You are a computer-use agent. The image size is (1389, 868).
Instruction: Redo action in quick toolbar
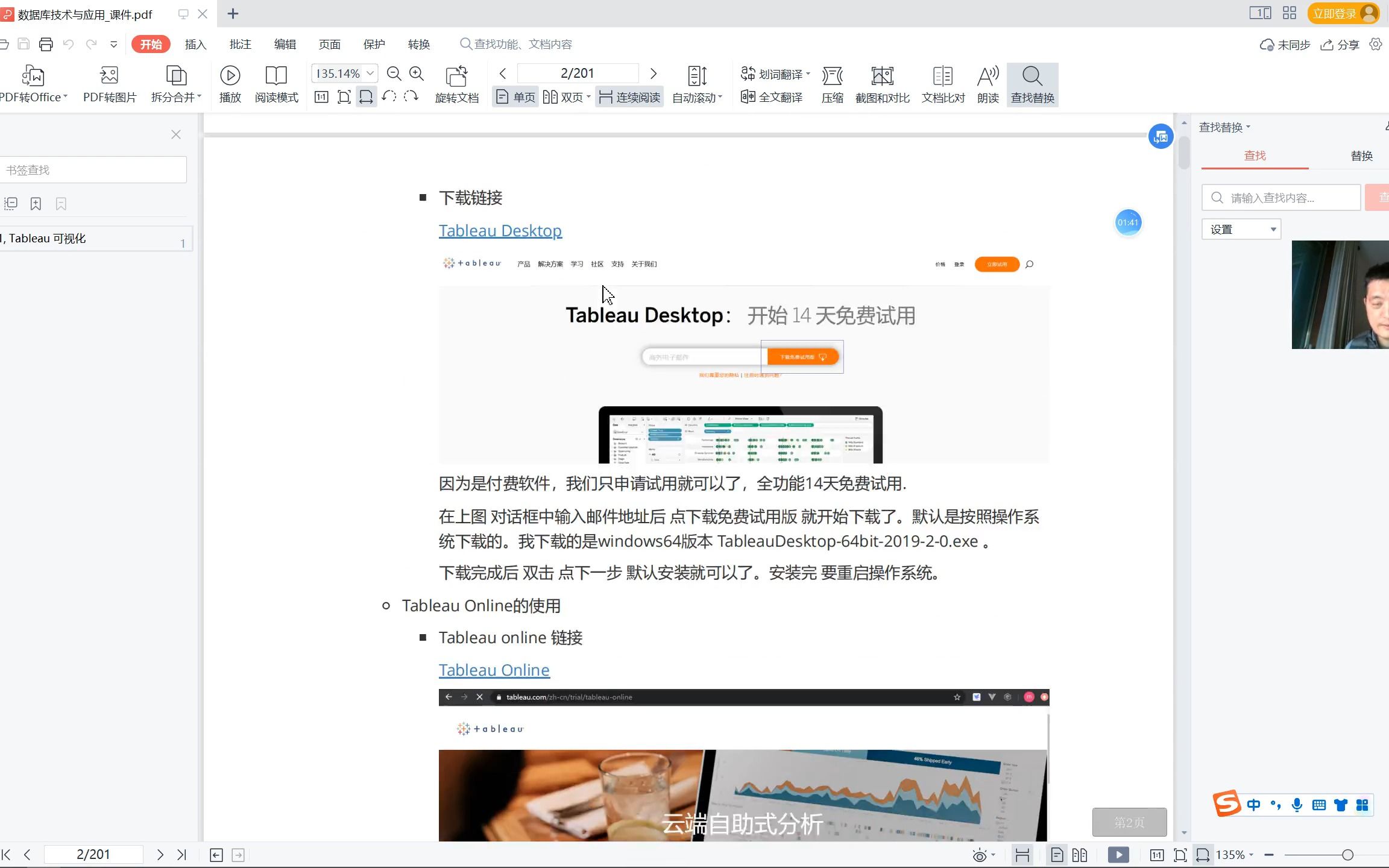pyautogui.click(x=91, y=44)
